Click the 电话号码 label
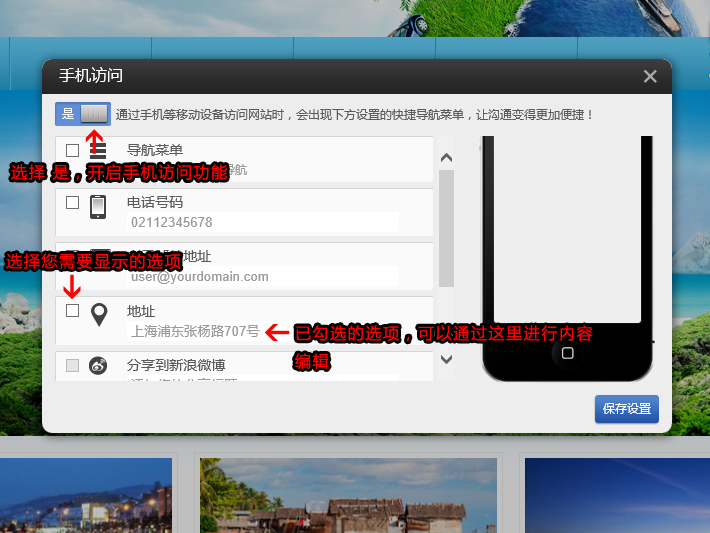 tap(155, 202)
